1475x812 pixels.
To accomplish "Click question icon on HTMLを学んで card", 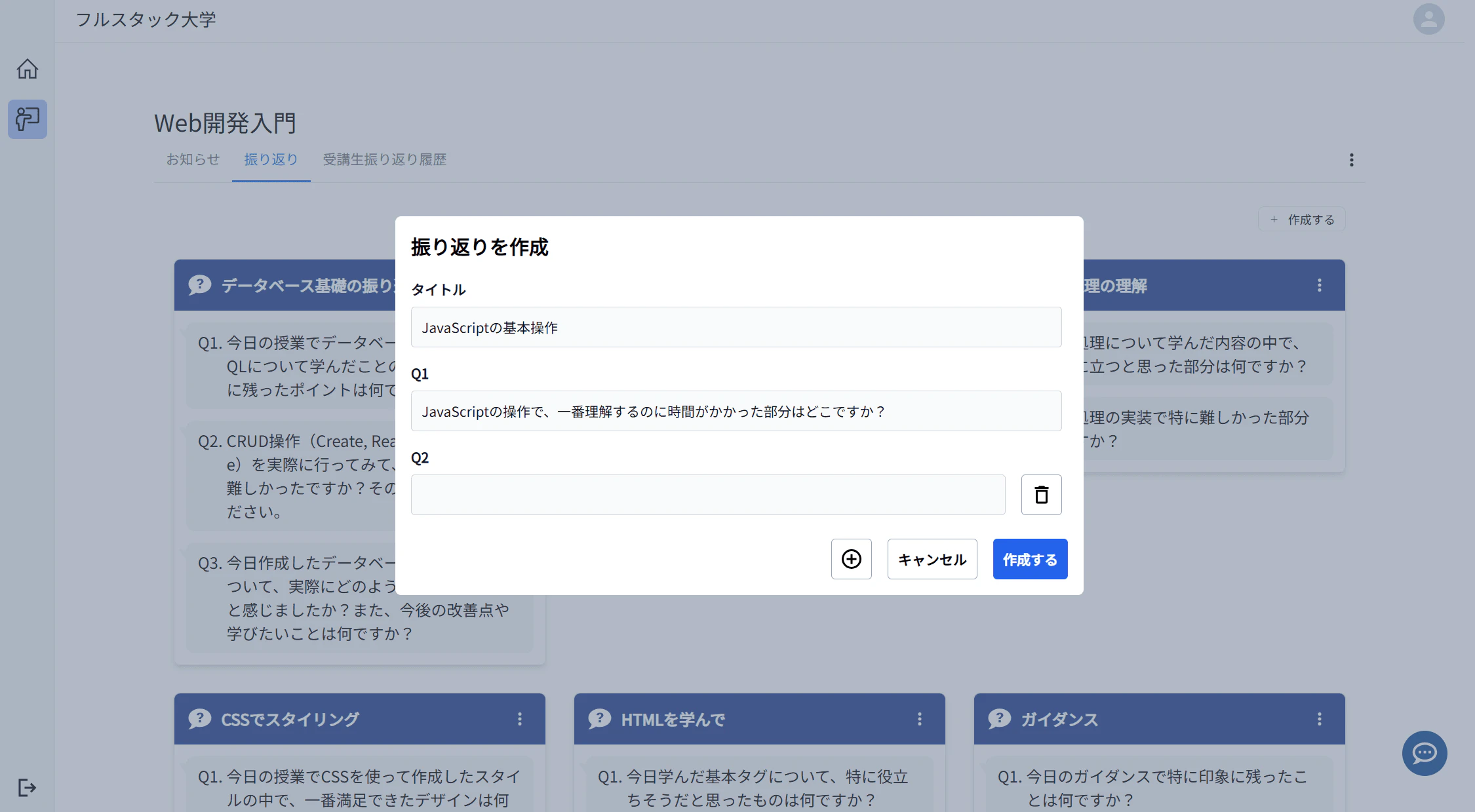I will pyautogui.click(x=599, y=719).
